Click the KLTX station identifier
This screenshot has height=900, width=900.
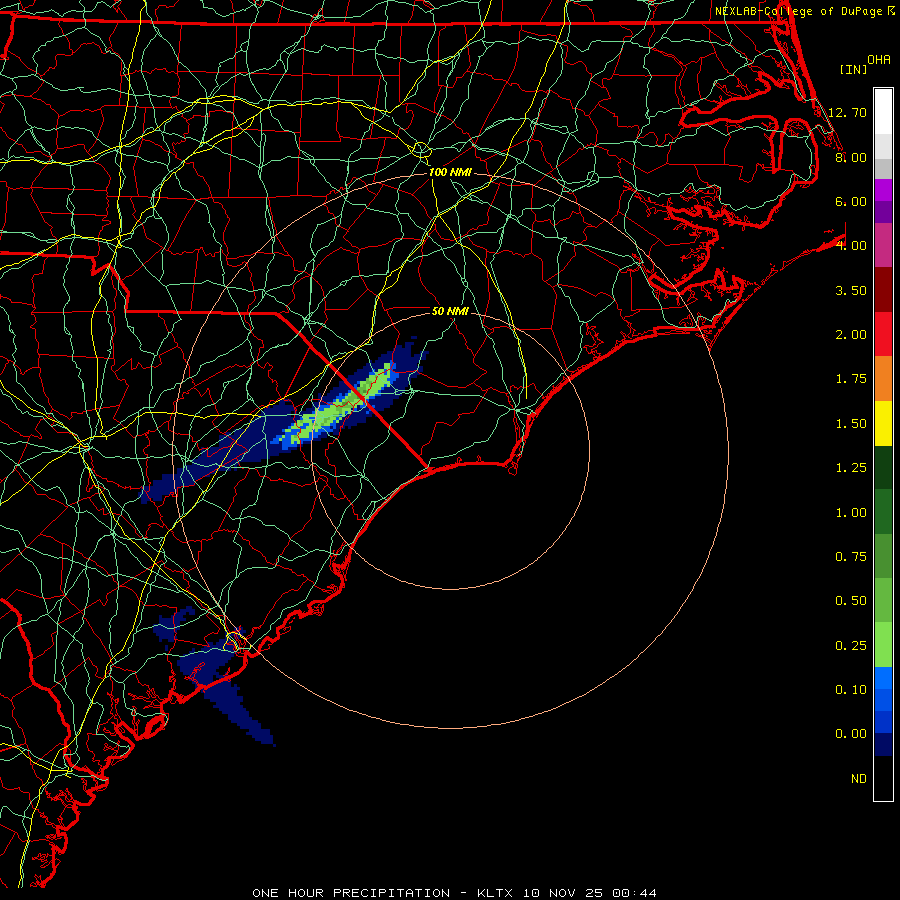pyautogui.click(x=496, y=893)
